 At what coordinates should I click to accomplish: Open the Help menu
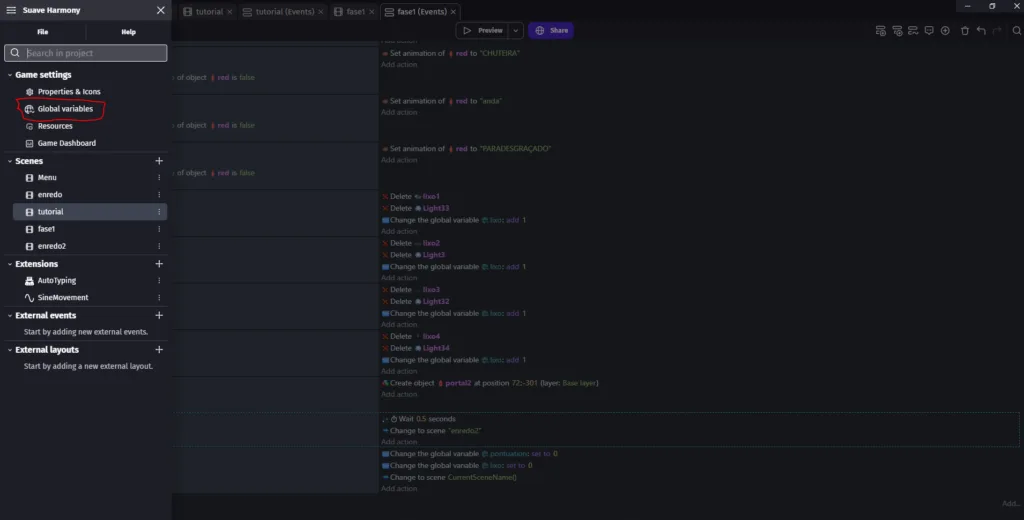[x=129, y=32]
